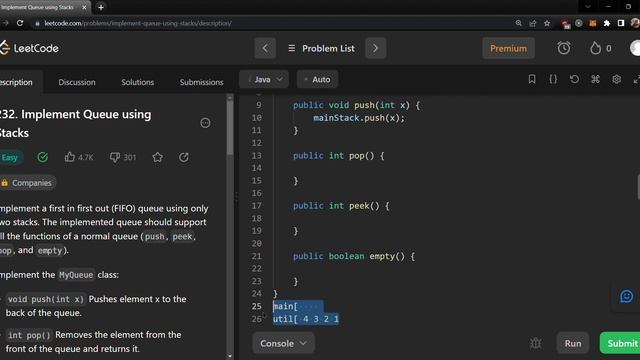
Task: Bookmark this page star in address bar
Action: (547, 23)
